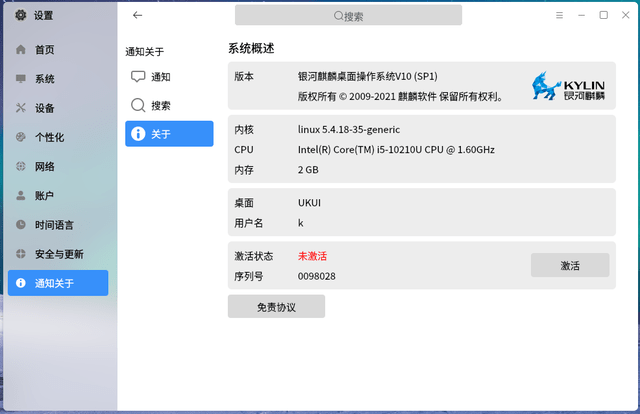Click the red 未激活 status text
This screenshot has height=414, width=640.
(x=312, y=256)
